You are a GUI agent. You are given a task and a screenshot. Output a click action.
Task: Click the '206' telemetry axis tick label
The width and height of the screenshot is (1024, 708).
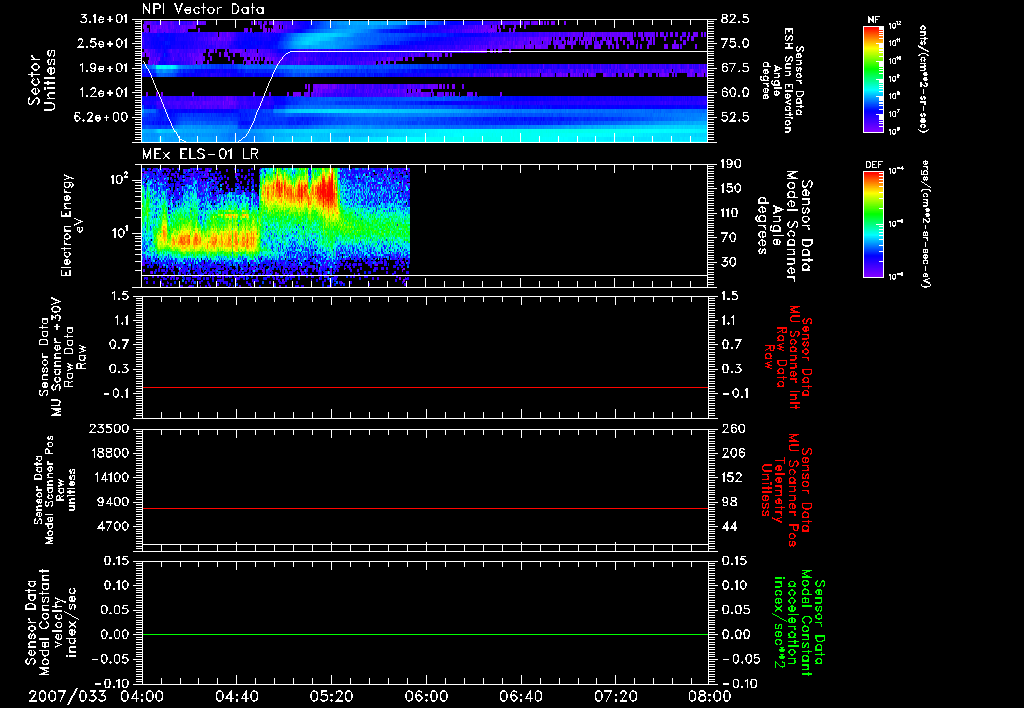(732, 453)
